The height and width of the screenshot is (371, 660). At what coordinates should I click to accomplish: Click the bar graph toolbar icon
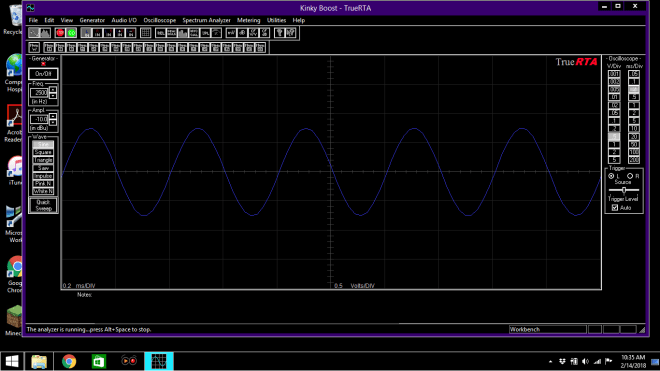pyautogui.click(x=183, y=33)
